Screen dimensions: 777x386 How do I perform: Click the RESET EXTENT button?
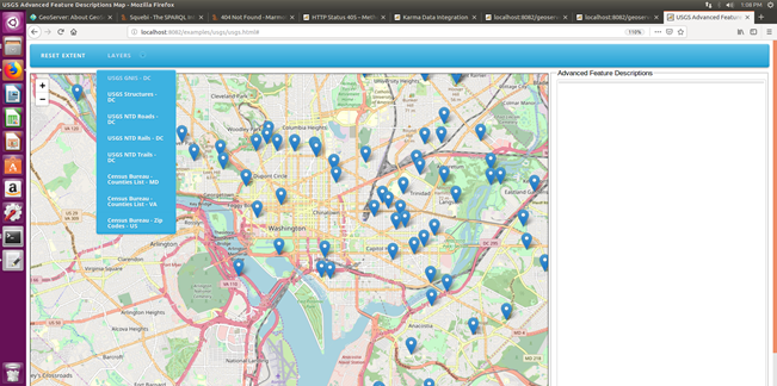click(63, 55)
